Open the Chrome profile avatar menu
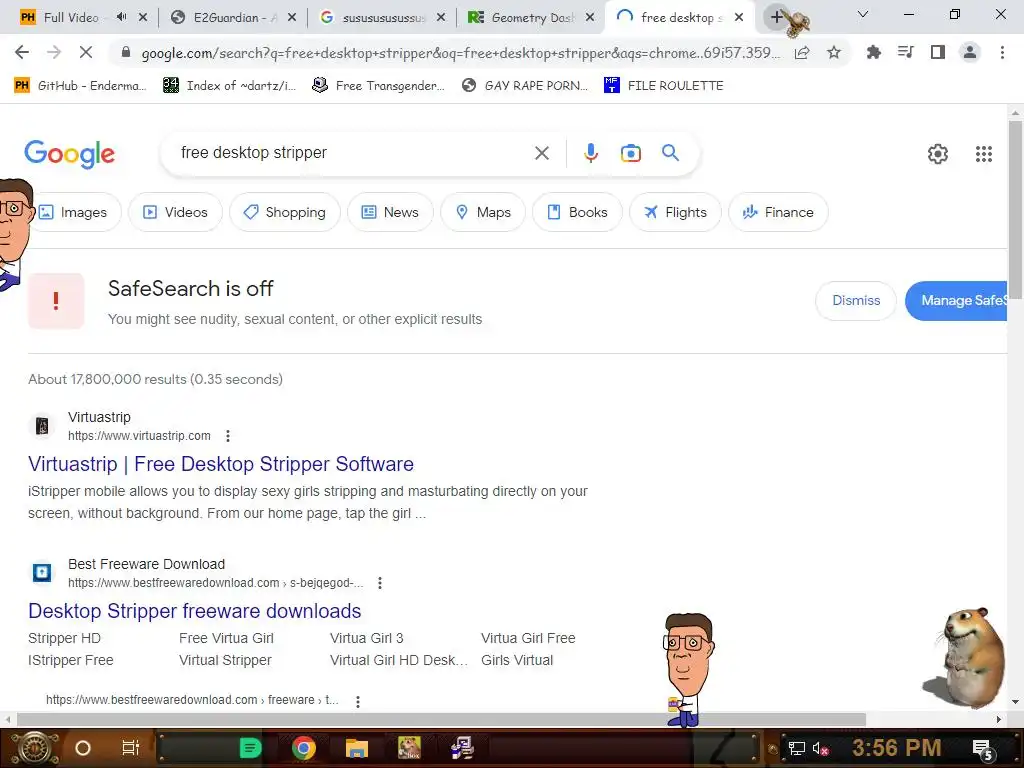 tap(970, 52)
